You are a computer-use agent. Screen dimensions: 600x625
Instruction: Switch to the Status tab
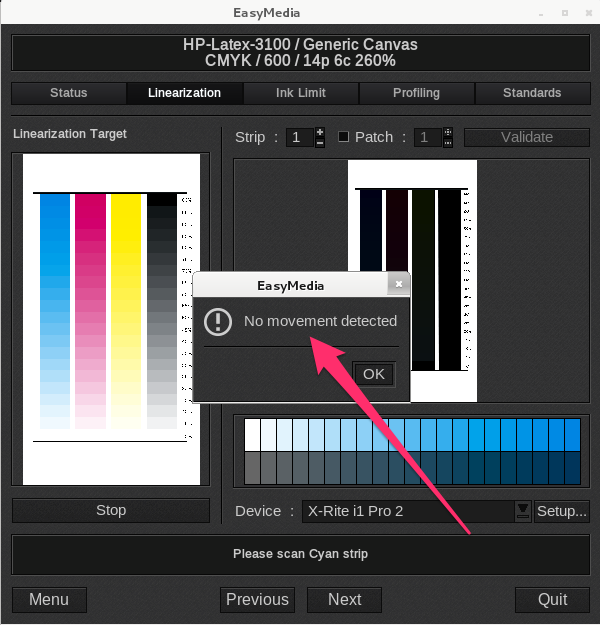pos(69,93)
